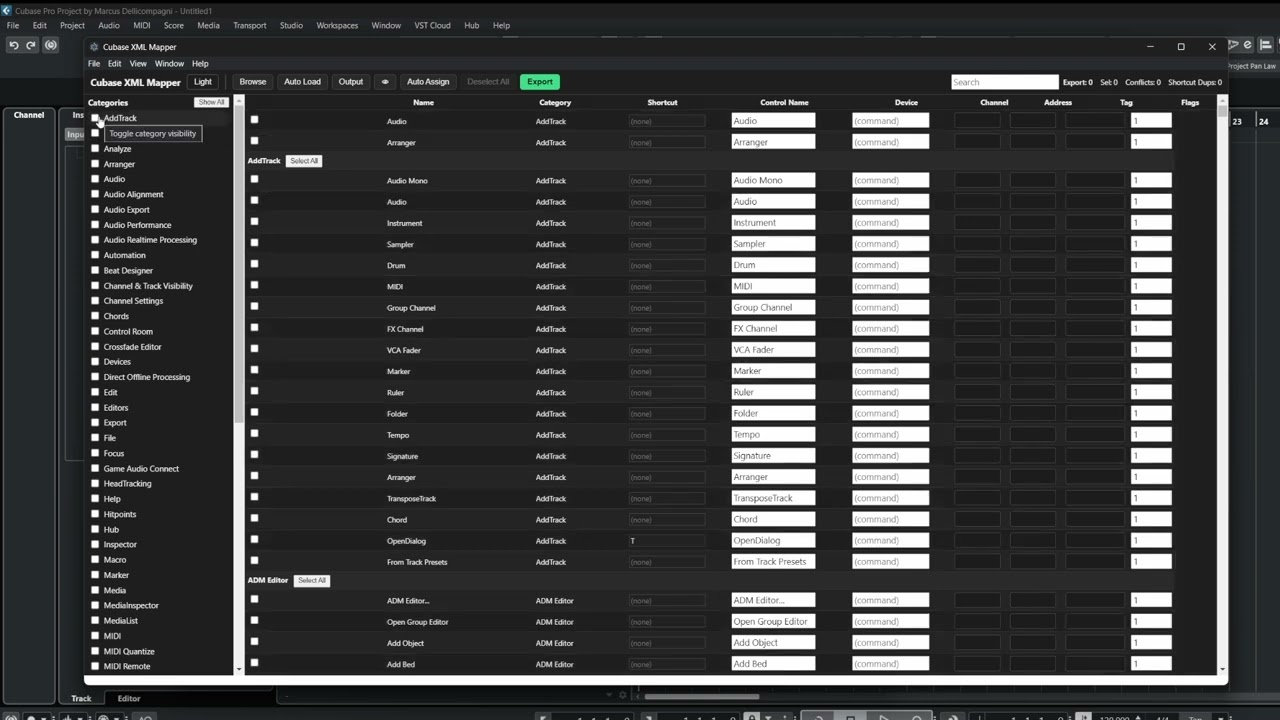Click the main table vertical scrollbar

[x=1222, y=110]
